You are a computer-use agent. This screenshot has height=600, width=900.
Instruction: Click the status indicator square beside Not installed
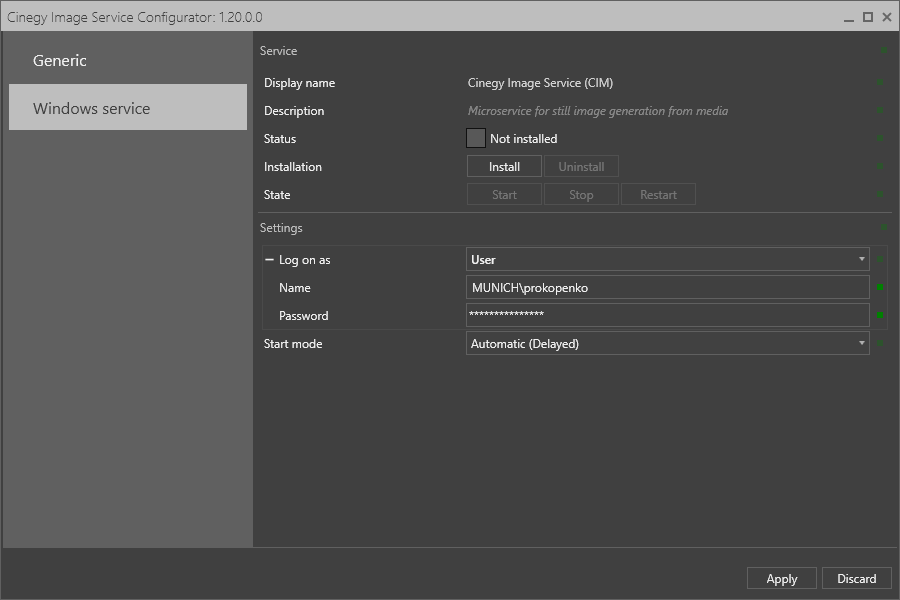[476, 138]
